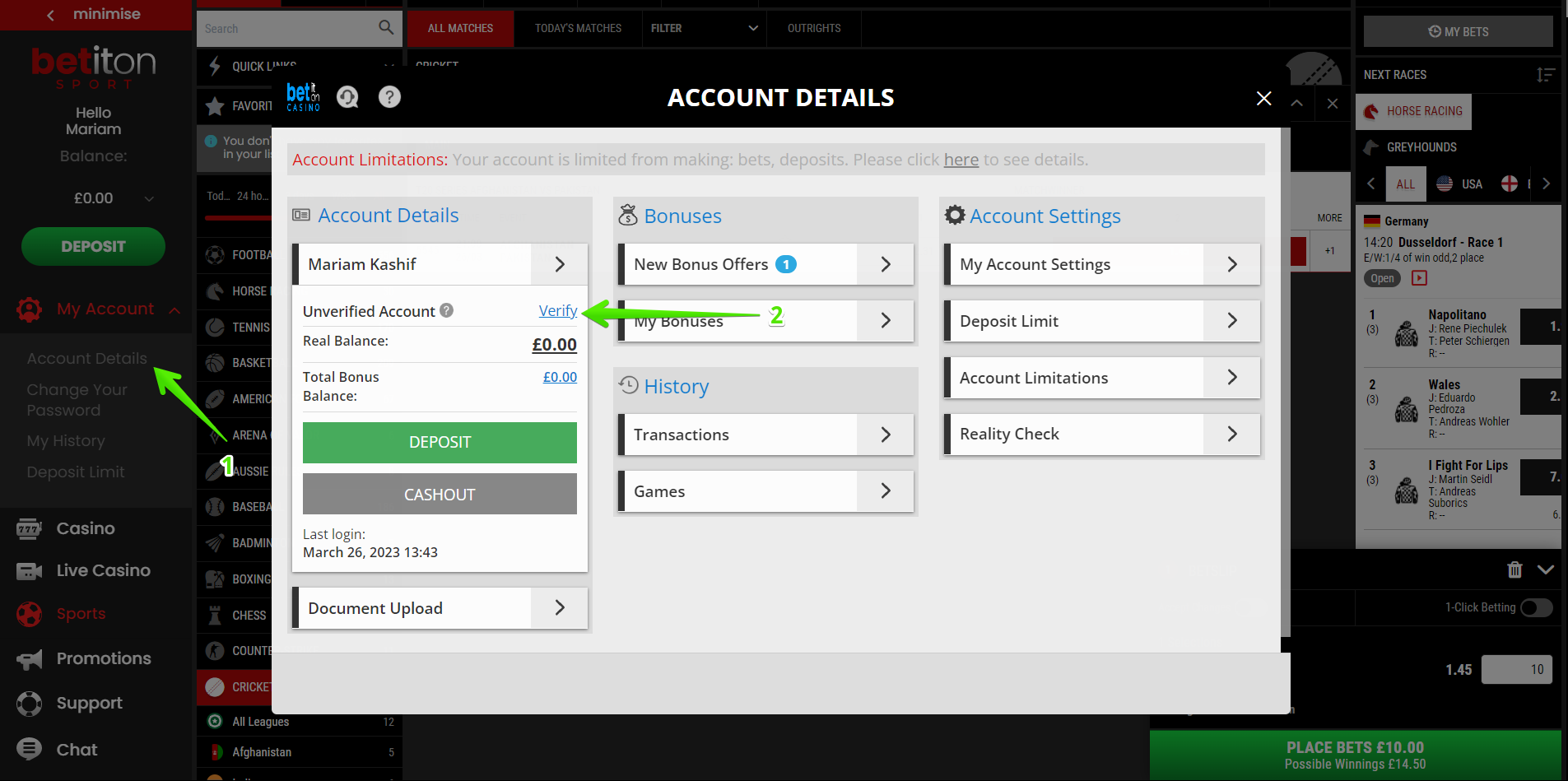The height and width of the screenshot is (781, 1568).
Task: Click the race video play icon
Action: 1419,278
